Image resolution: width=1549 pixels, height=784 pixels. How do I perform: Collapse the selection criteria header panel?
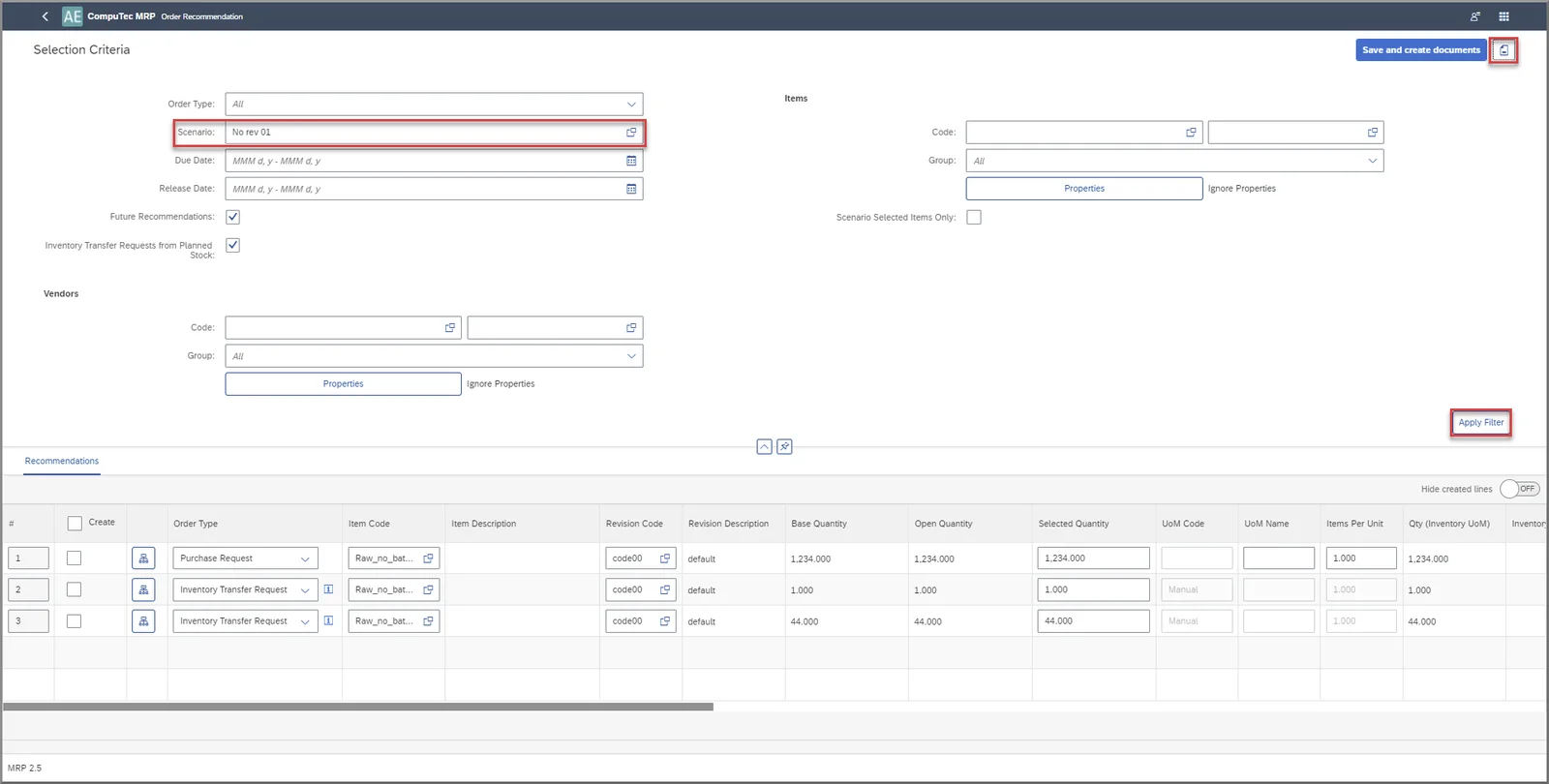[x=764, y=446]
